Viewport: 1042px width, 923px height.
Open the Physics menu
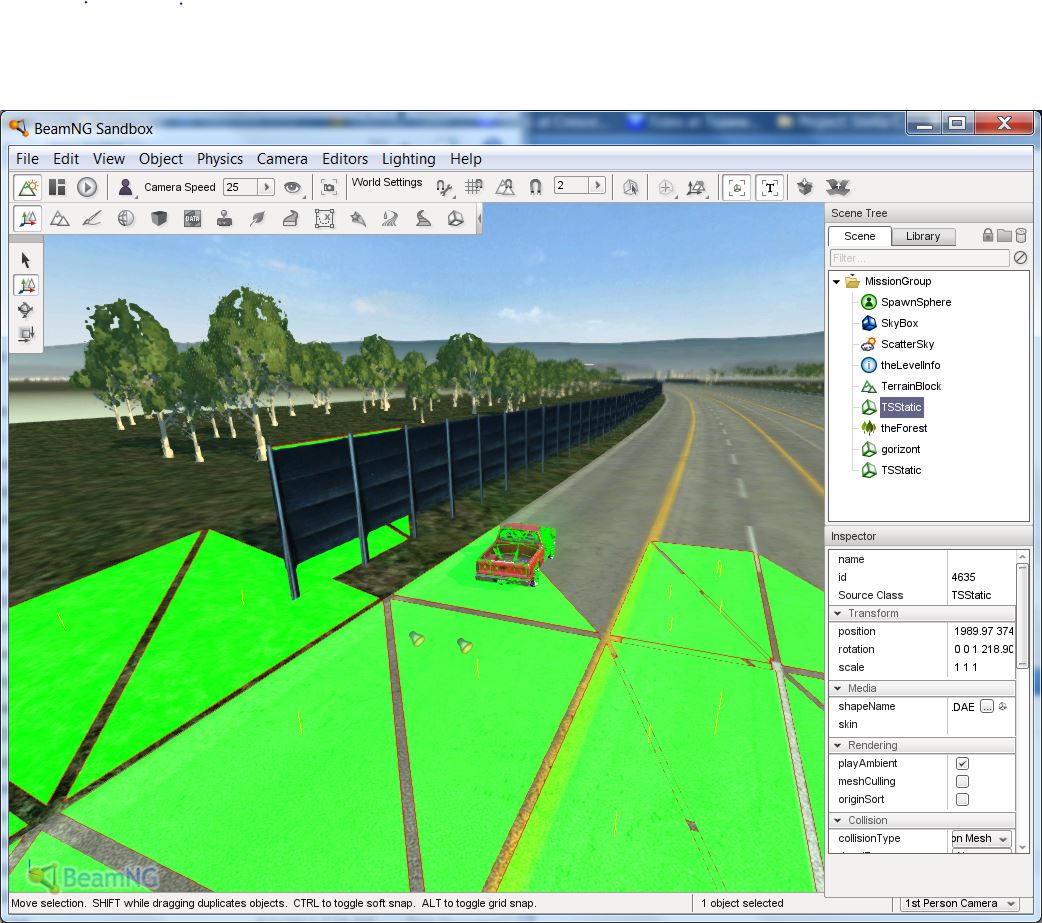point(219,159)
